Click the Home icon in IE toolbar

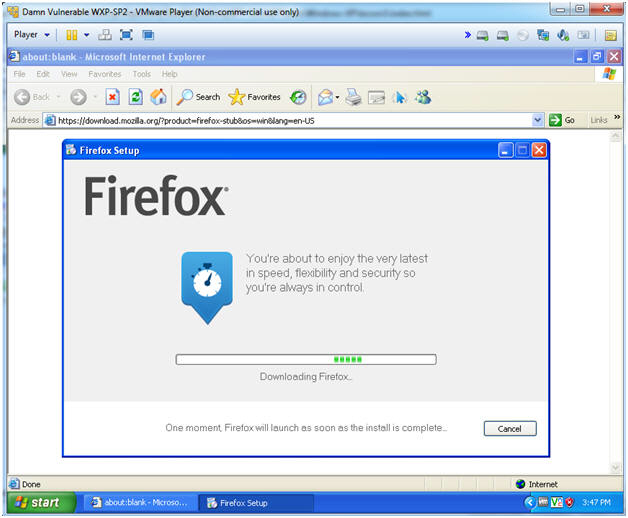(x=159, y=97)
